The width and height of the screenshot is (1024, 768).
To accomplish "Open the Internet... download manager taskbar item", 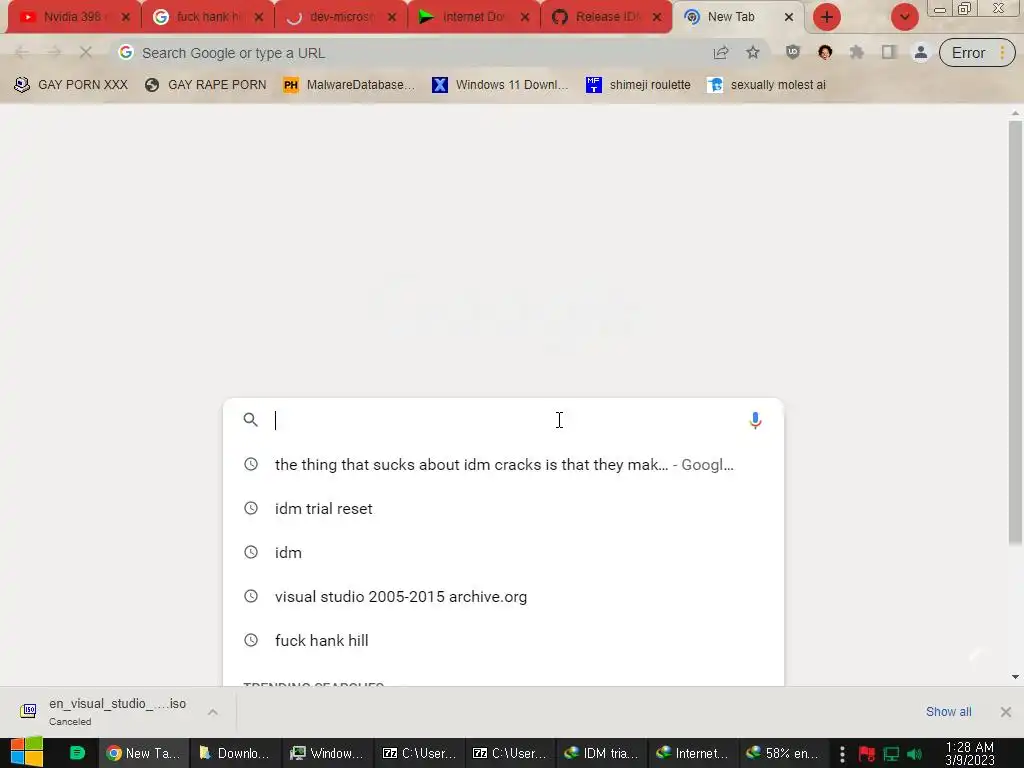I will 692,753.
